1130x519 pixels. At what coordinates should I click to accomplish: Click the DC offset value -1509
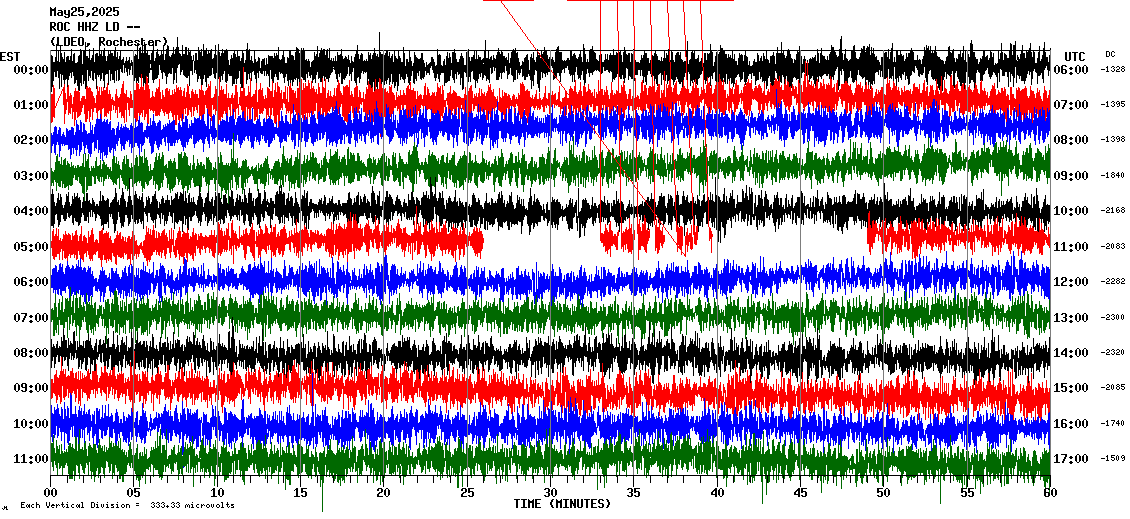coord(1113,459)
